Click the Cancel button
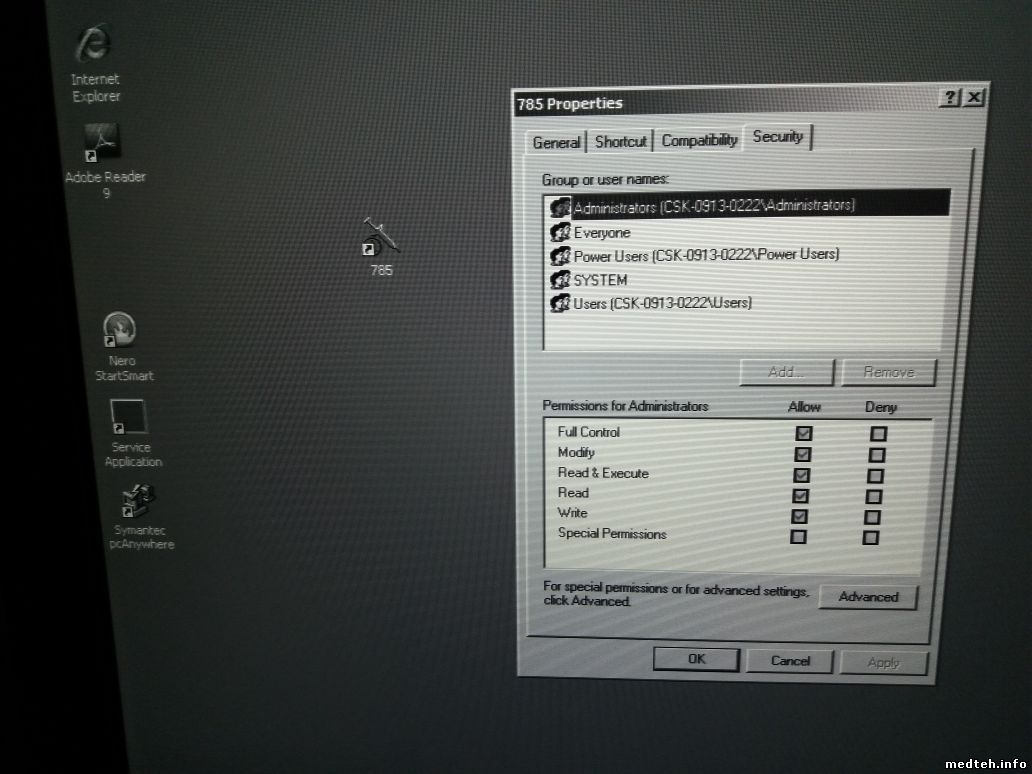The height and width of the screenshot is (774, 1032). click(x=790, y=660)
